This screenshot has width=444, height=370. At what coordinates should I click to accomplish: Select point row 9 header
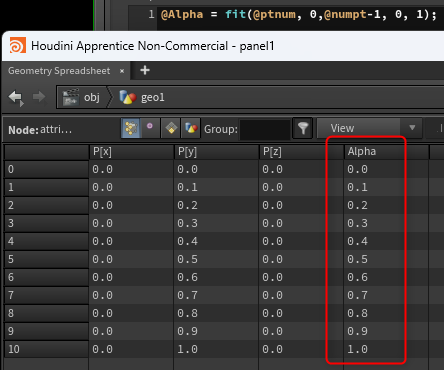click(x=46, y=331)
